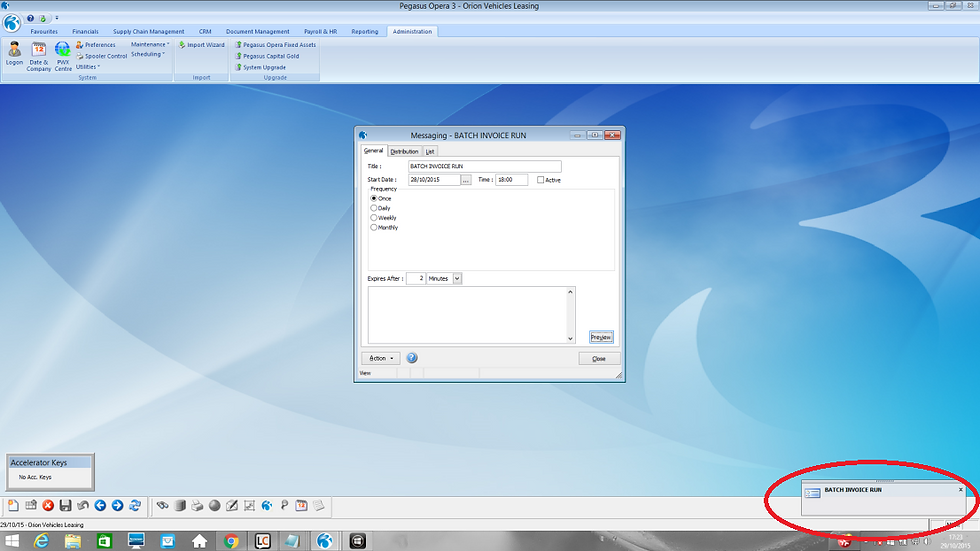
Task: Switch to Document Management tab
Action: tap(258, 31)
